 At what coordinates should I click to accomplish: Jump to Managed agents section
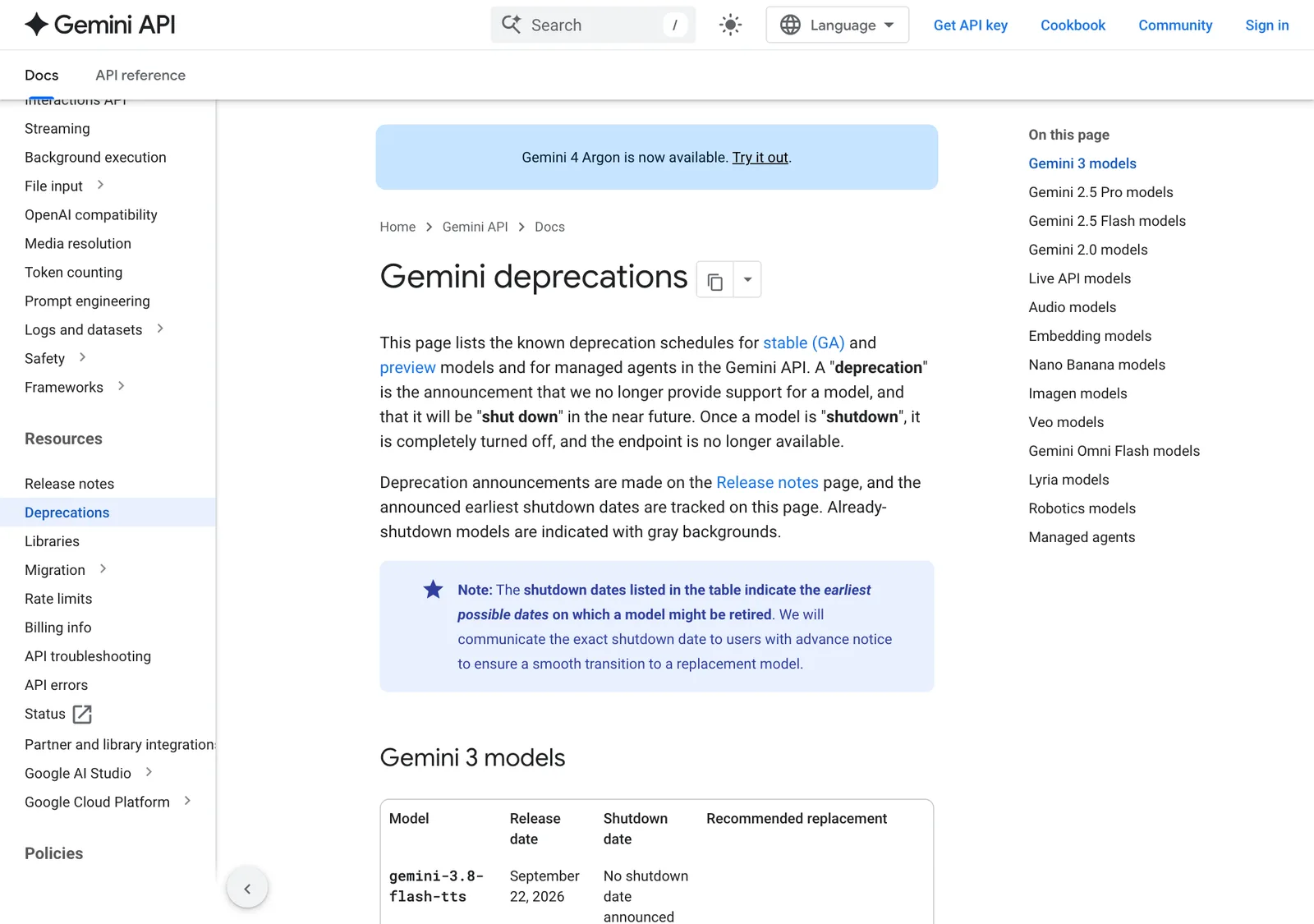(1082, 537)
